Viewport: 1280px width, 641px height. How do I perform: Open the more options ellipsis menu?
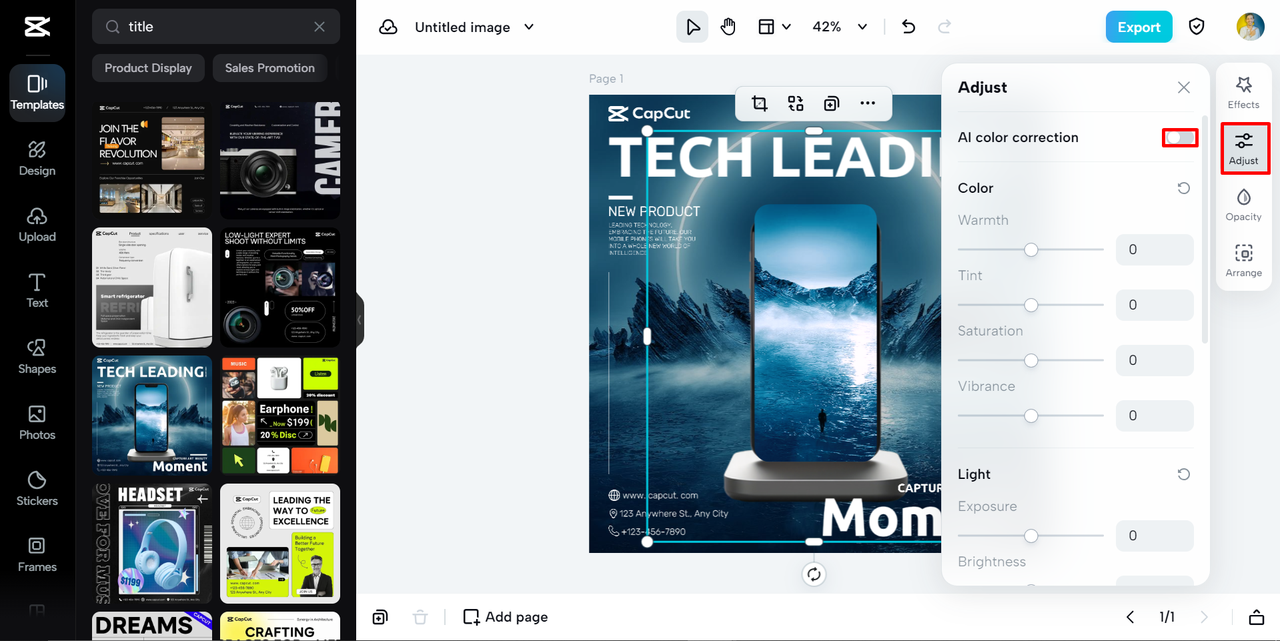click(867, 103)
